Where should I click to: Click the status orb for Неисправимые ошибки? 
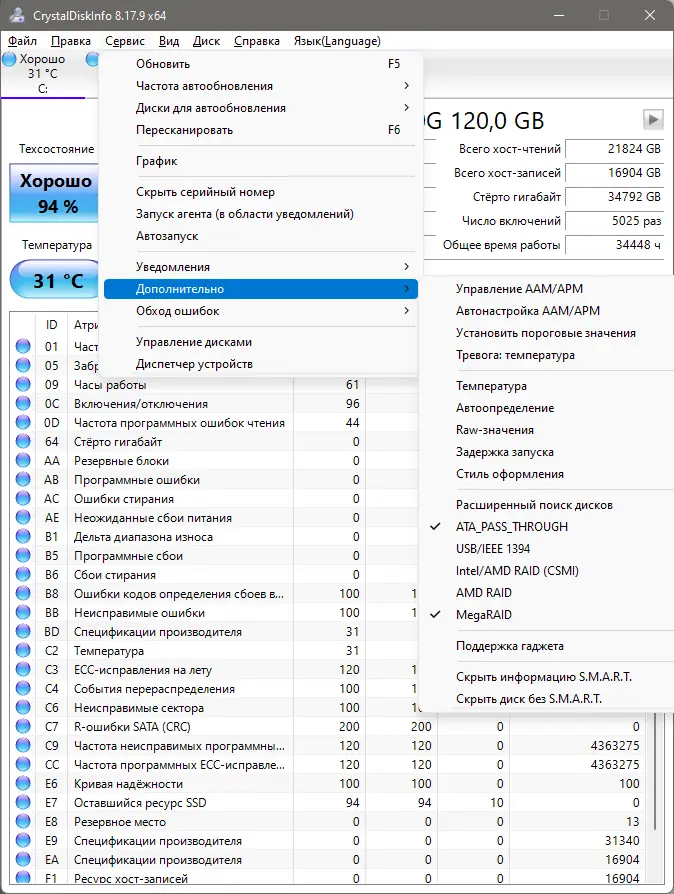pos(24,613)
